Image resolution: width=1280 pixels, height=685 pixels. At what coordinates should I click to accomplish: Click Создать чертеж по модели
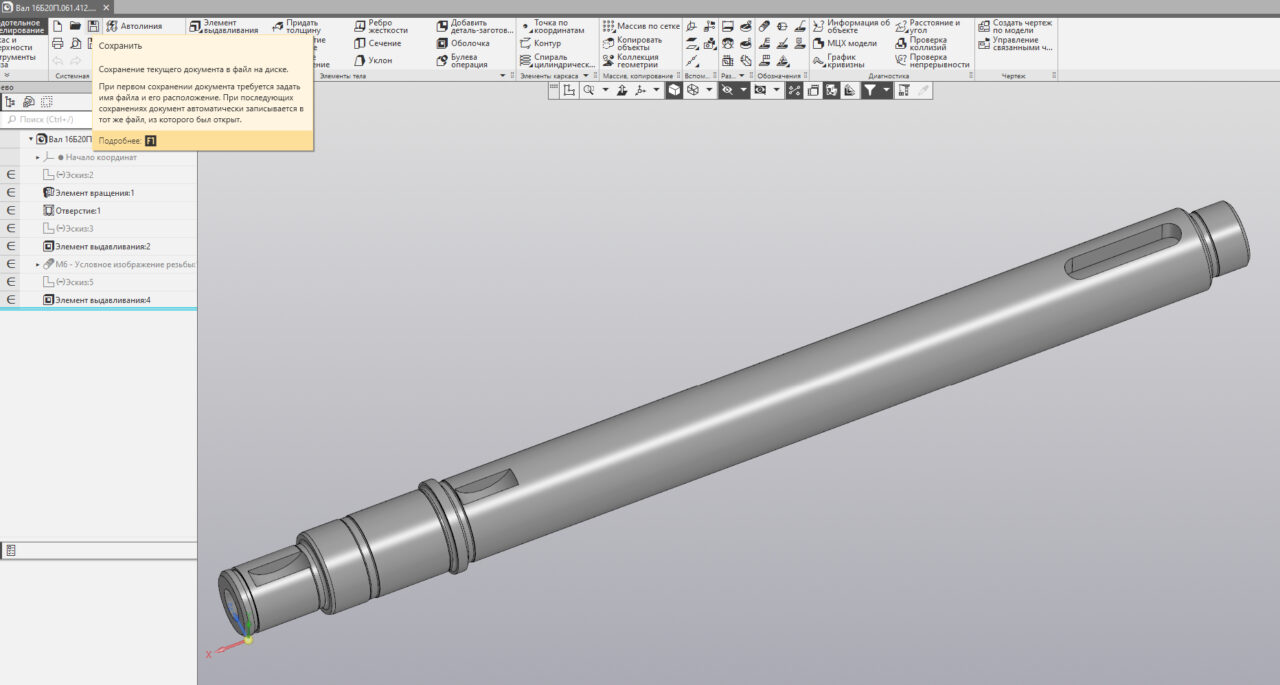pos(1015,26)
